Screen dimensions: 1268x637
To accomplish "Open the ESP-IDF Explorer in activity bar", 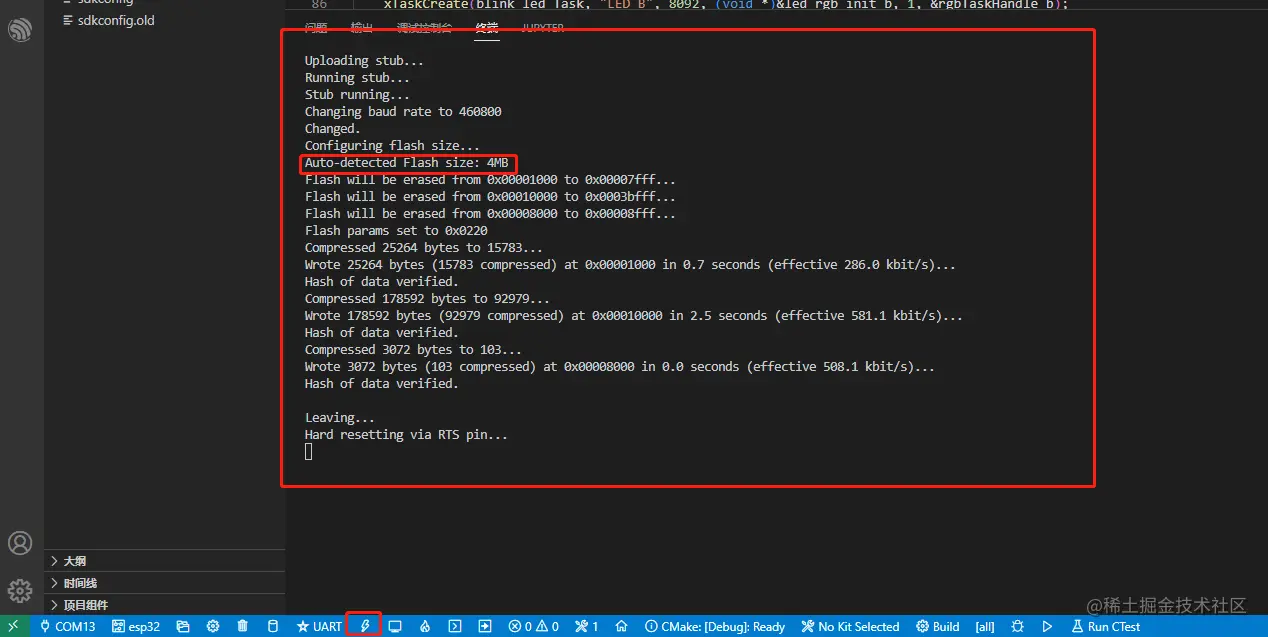I will (x=20, y=30).
